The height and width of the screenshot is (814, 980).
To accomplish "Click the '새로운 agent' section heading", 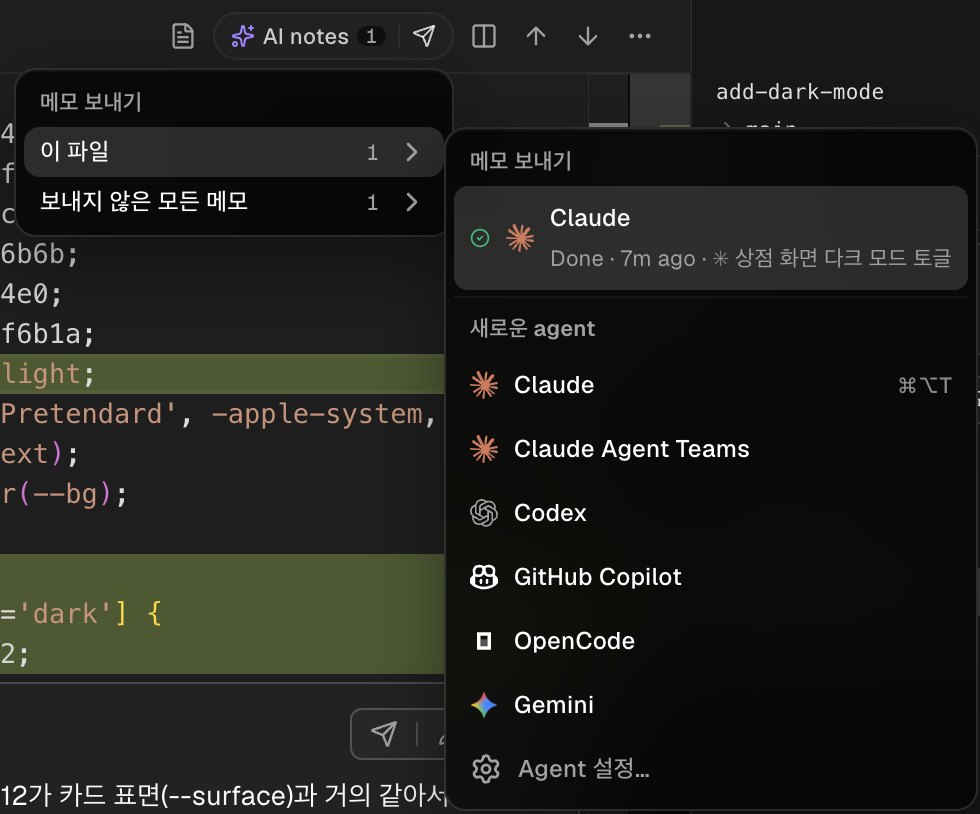I will tap(532, 328).
